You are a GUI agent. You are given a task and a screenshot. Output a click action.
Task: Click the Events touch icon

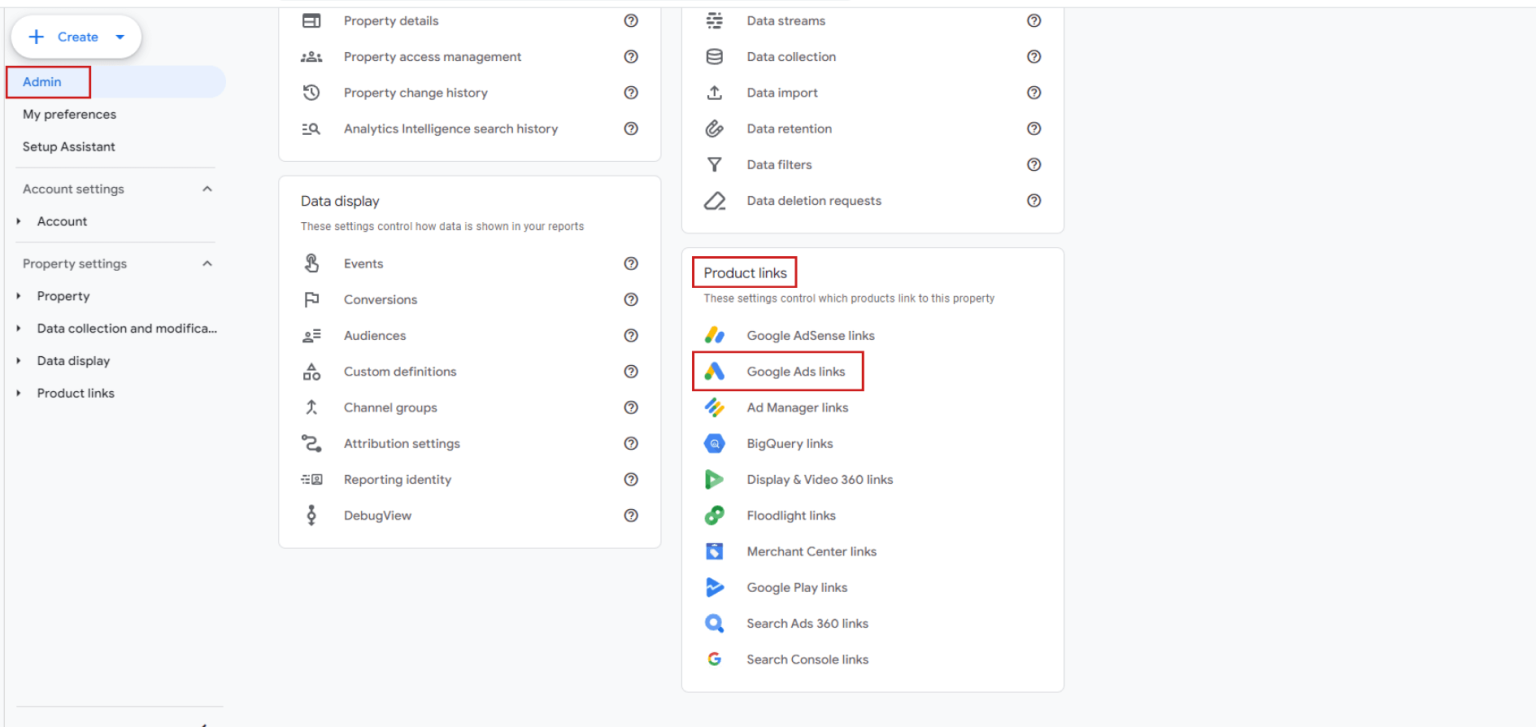[311, 263]
